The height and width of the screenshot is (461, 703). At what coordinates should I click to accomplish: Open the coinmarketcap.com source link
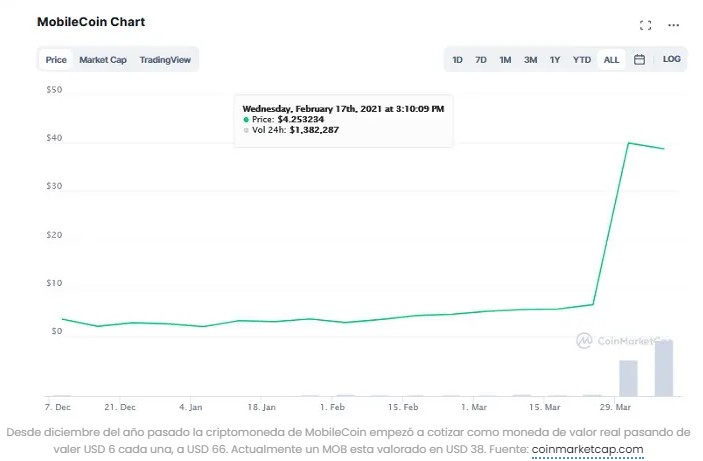coord(587,449)
